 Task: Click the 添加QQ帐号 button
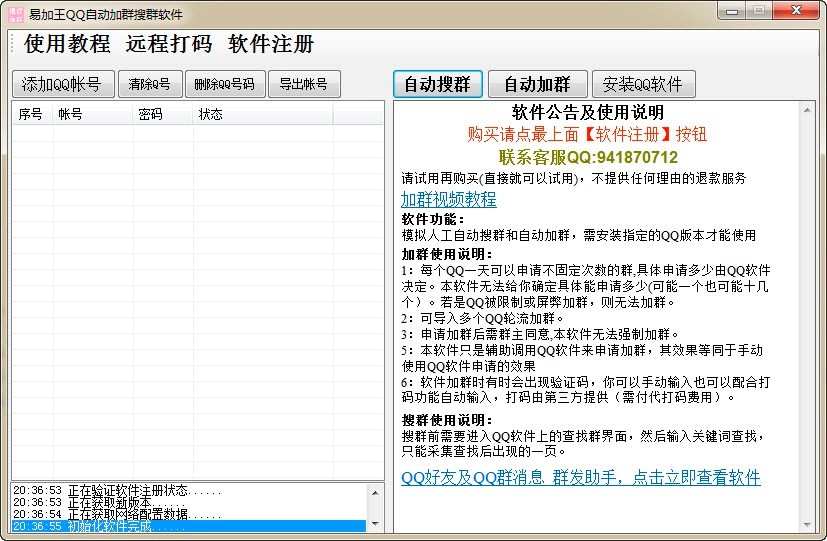pyautogui.click(x=63, y=84)
